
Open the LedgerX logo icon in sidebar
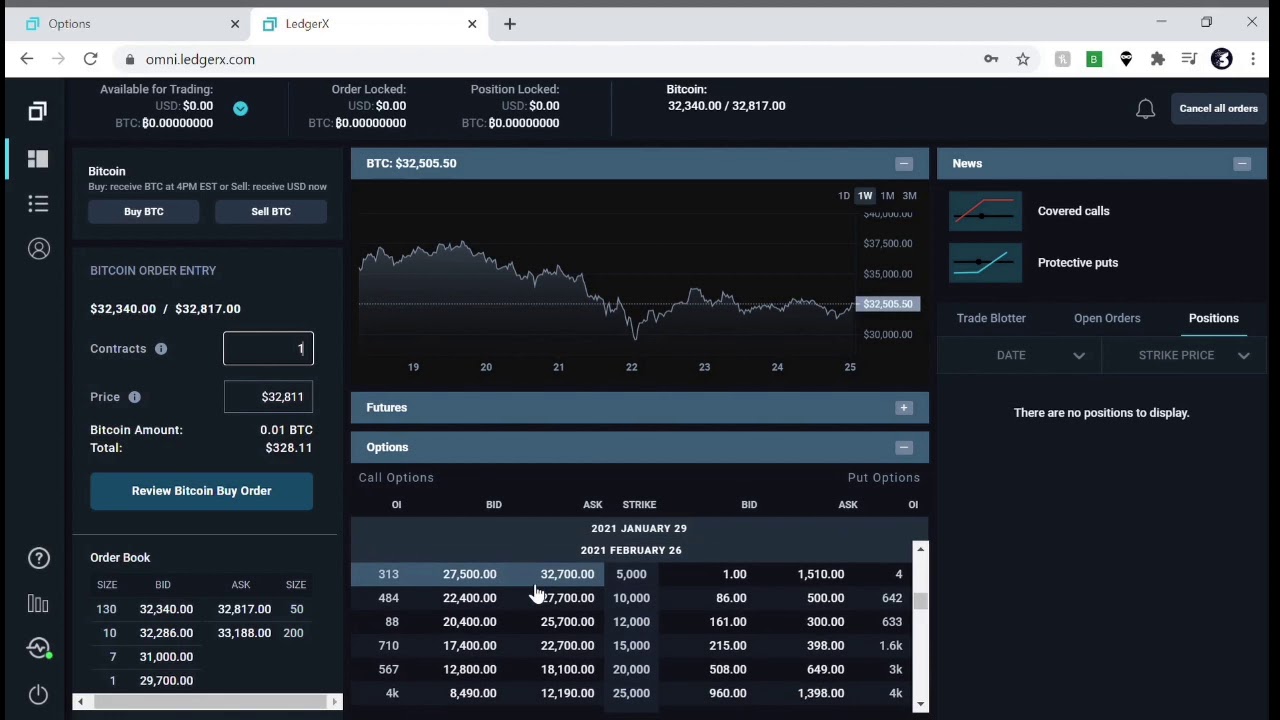click(37, 111)
